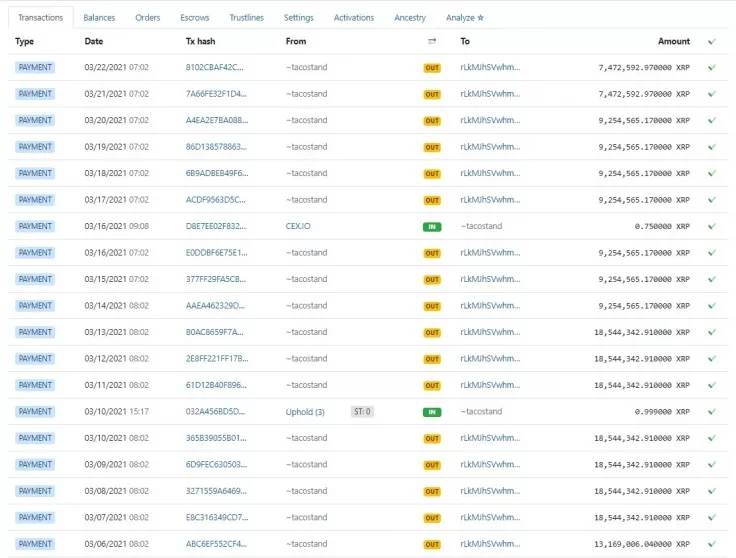Image resolution: width=736 pixels, height=558 pixels.
Task: Click the 13,169,006.040000 XRP amount
Action: [642, 544]
